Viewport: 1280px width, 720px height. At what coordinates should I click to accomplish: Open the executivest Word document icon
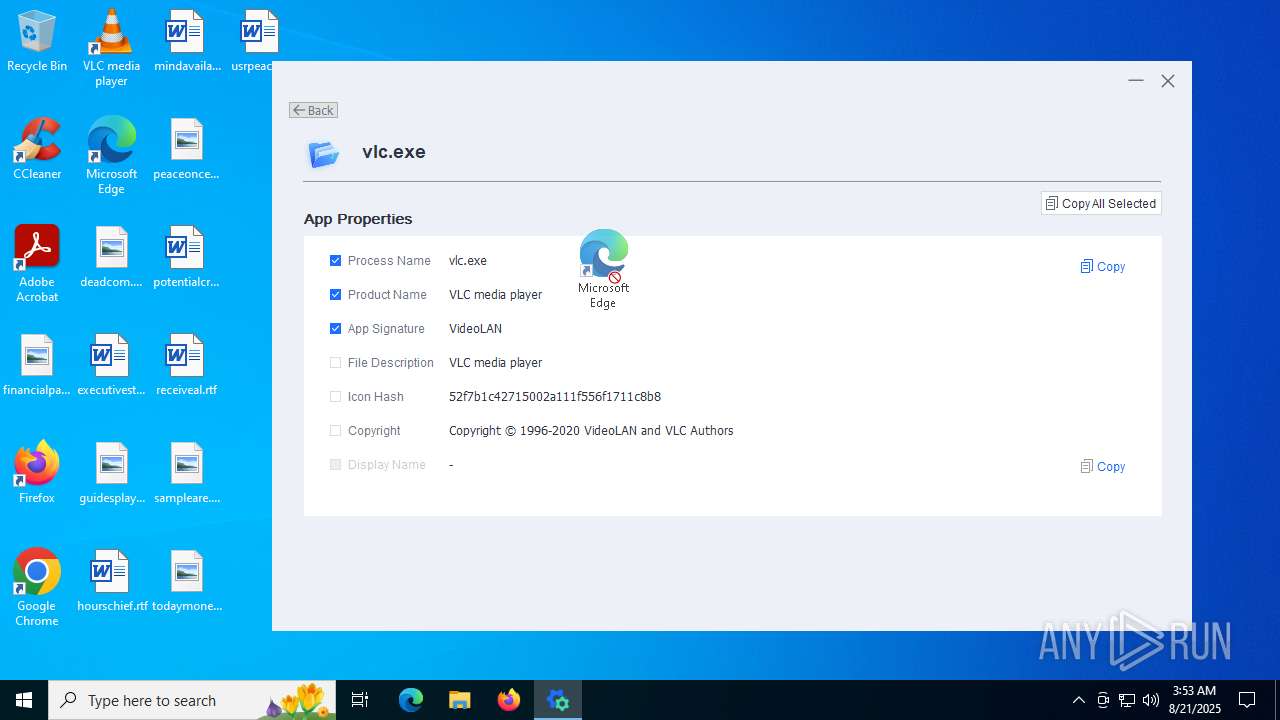[x=111, y=365]
